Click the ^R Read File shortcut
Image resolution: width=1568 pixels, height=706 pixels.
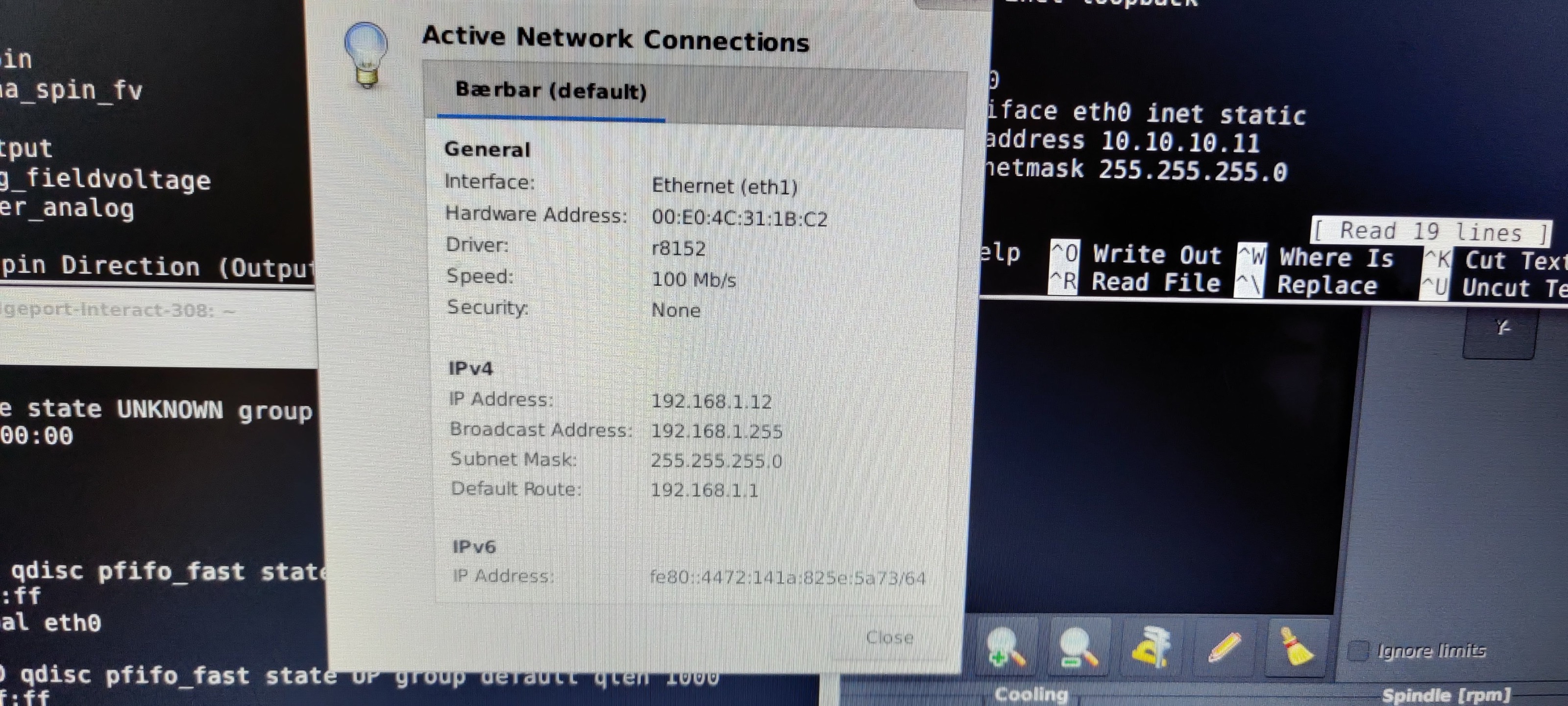click(x=1135, y=282)
